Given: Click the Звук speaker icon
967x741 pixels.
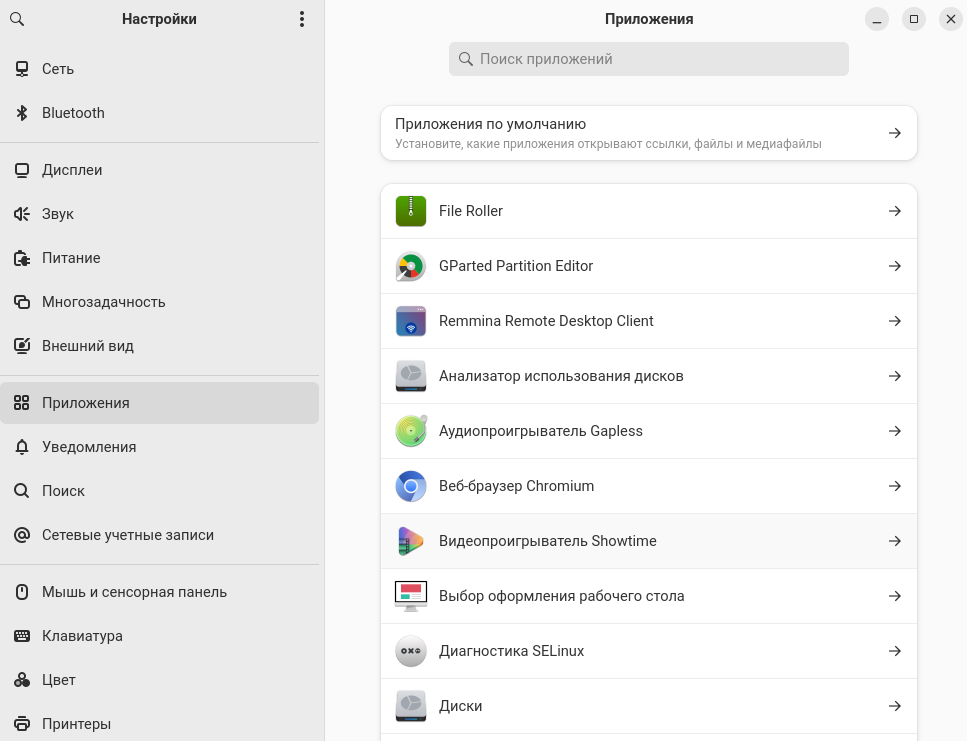Looking at the screenshot, I should point(22,214).
